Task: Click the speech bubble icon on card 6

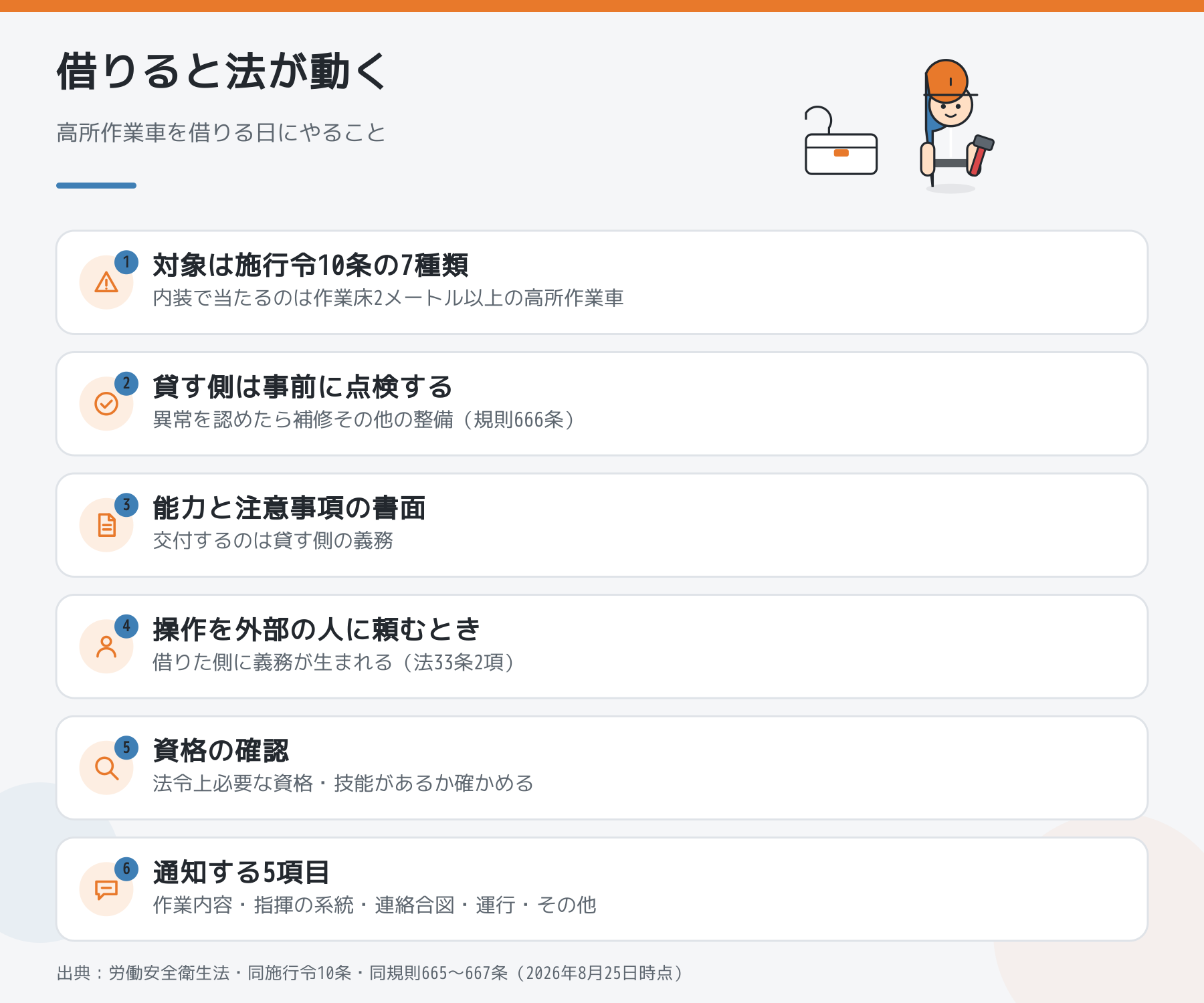Action: [x=106, y=889]
